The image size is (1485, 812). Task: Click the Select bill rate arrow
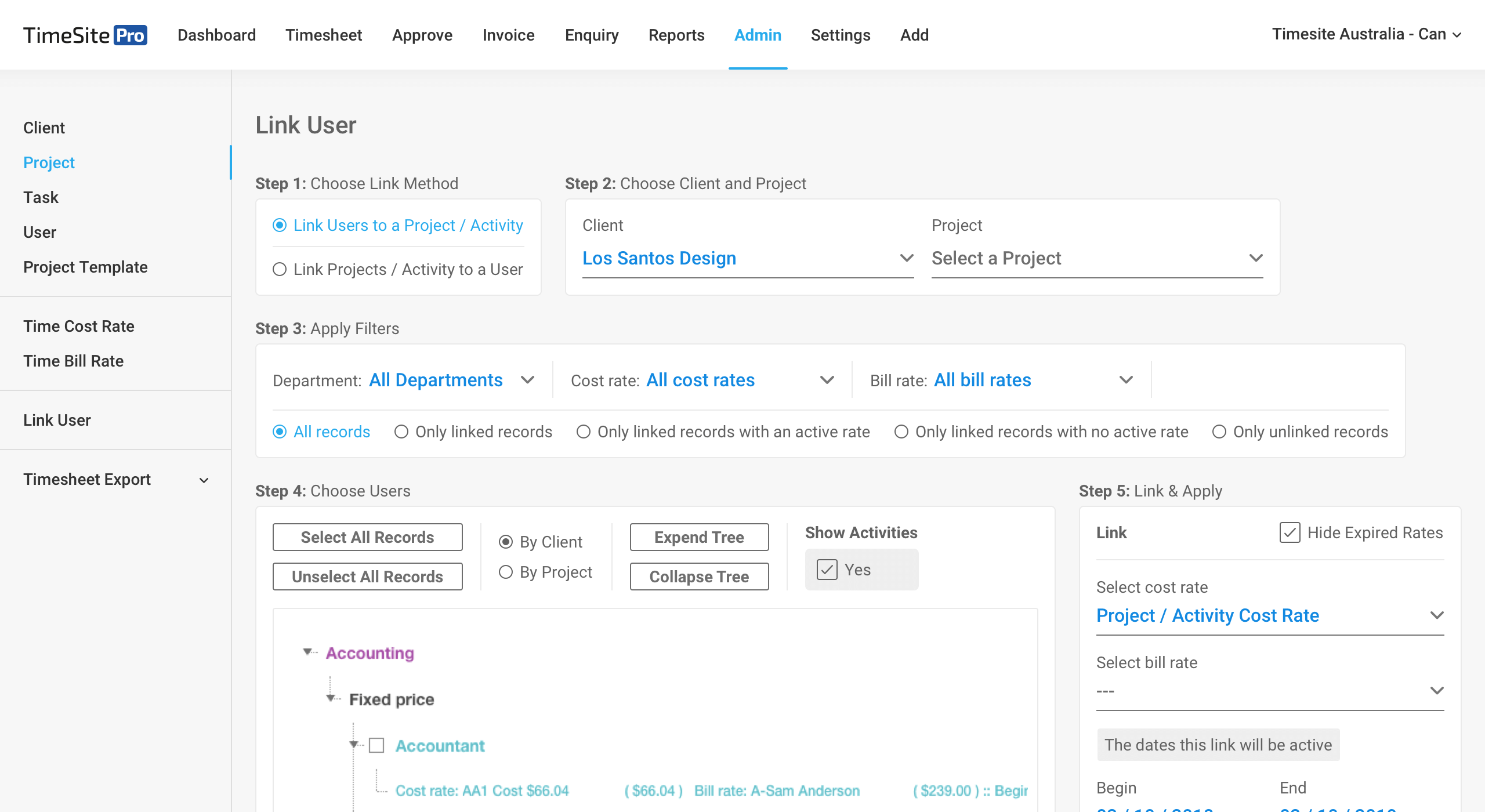pyautogui.click(x=1436, y=690)
